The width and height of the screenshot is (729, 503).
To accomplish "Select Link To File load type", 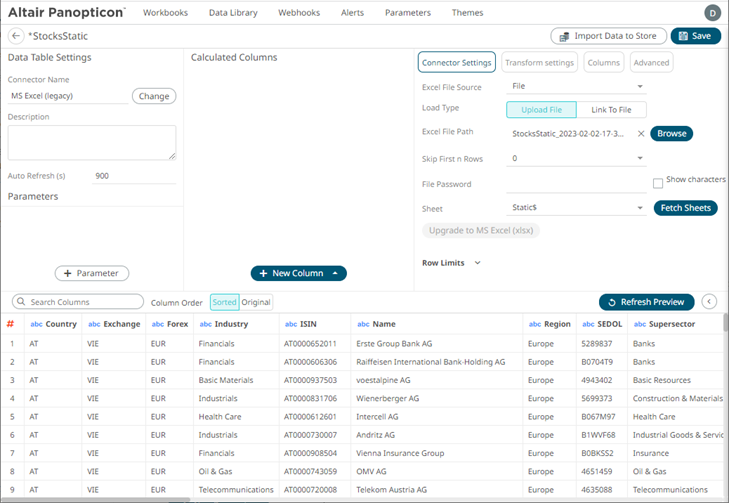I will pos(611,110).
